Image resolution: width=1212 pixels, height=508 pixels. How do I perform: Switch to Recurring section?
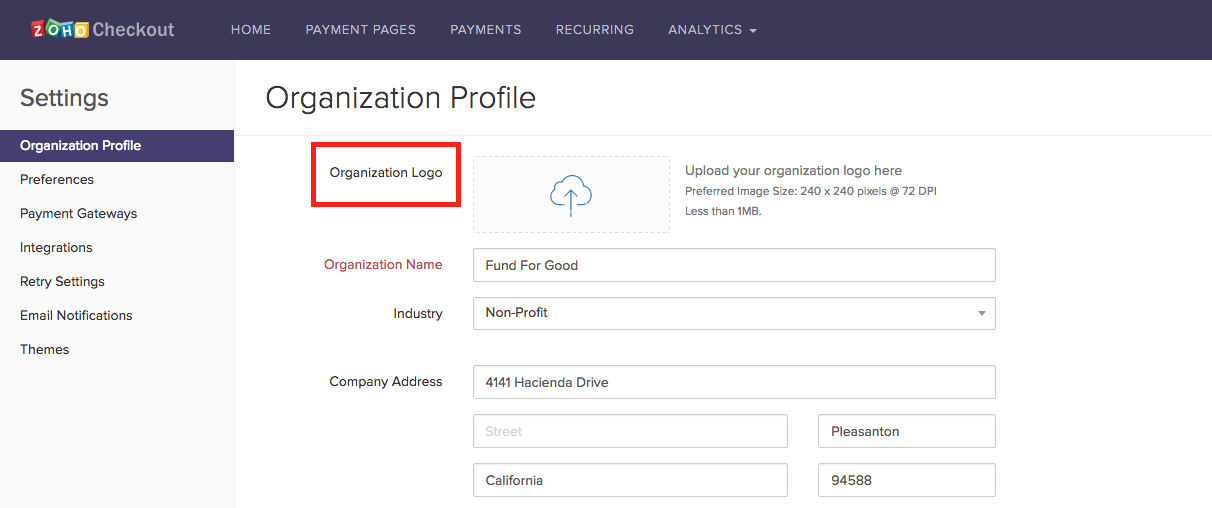pos(595,30)
